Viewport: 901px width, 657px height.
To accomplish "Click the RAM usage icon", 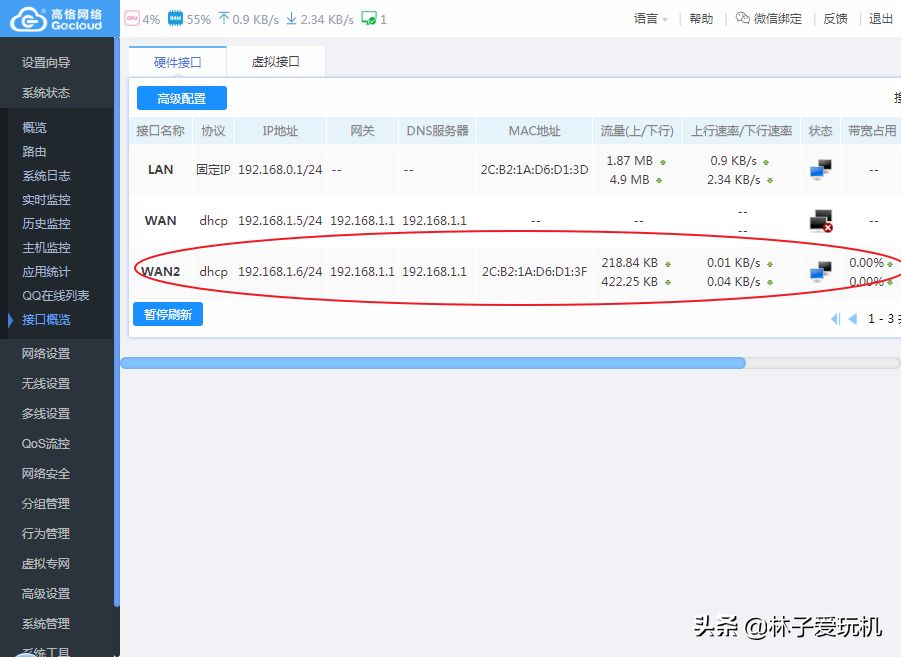I will [175, 18].
